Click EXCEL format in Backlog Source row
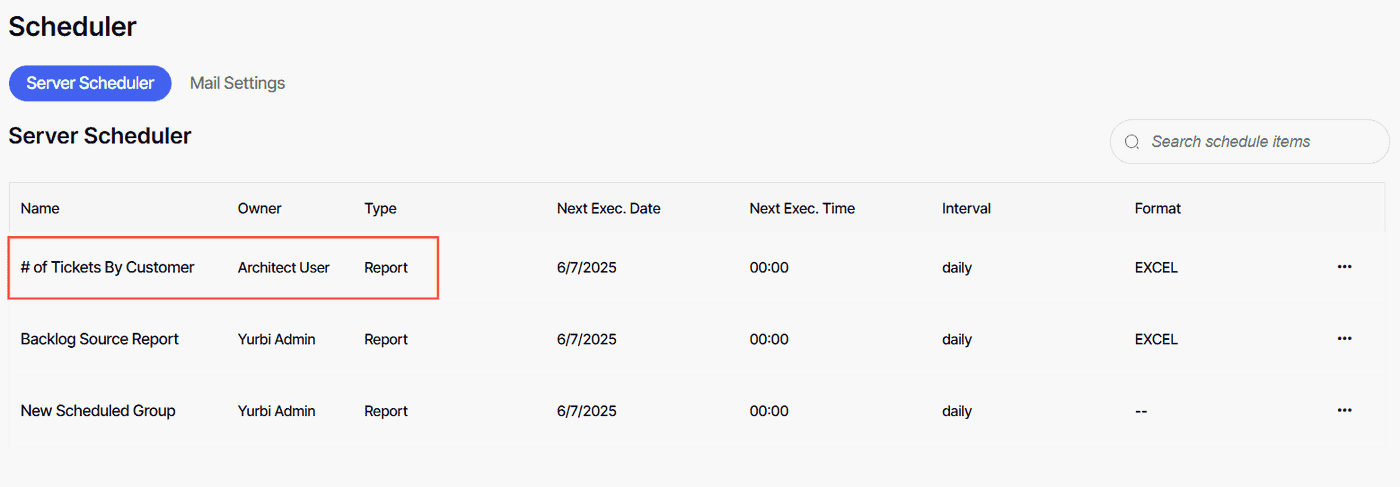This screenshot has width=1400, height=487. [x=1156, y=339]
